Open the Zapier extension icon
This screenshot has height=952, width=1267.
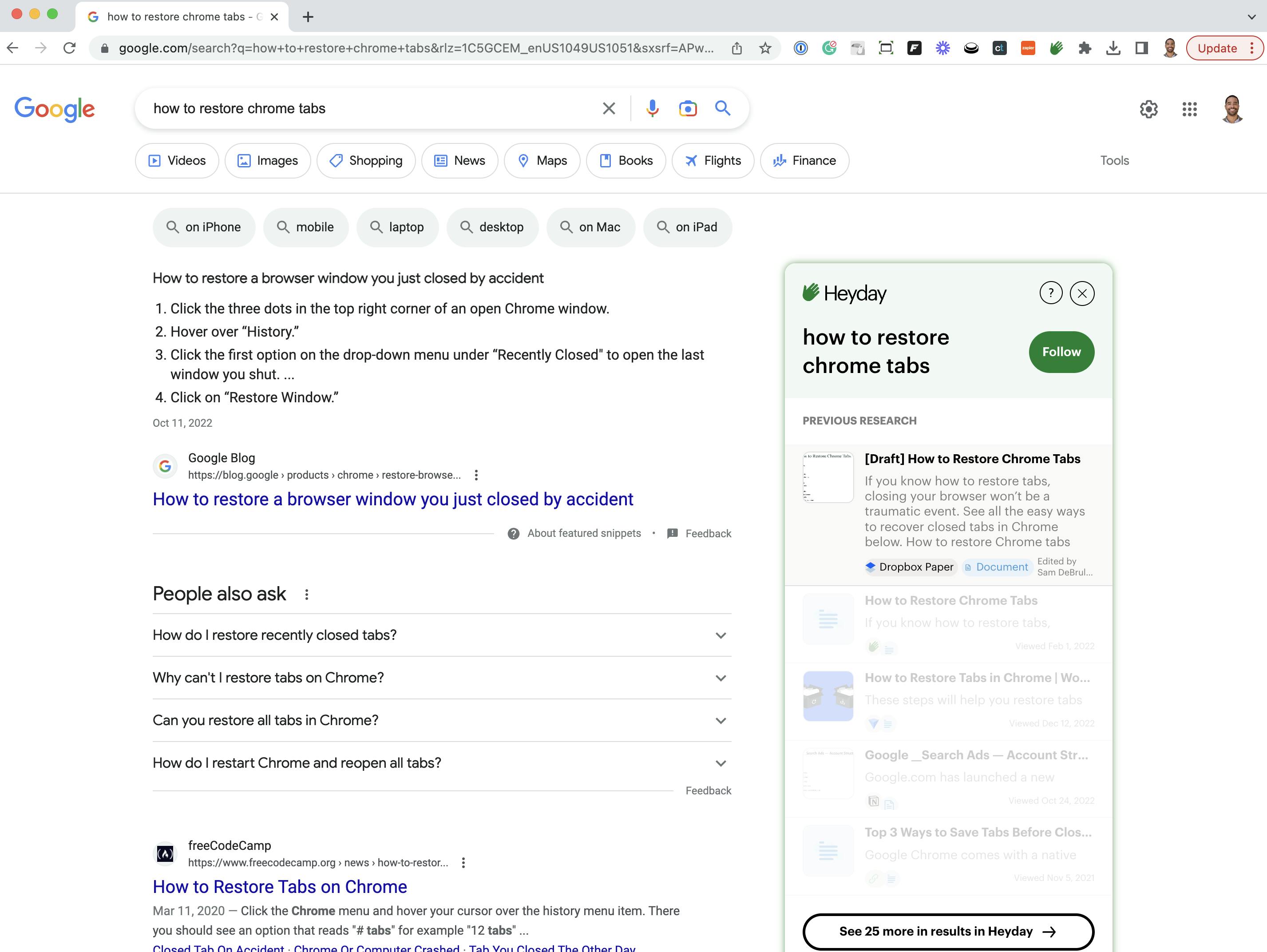coord(1028,48)
